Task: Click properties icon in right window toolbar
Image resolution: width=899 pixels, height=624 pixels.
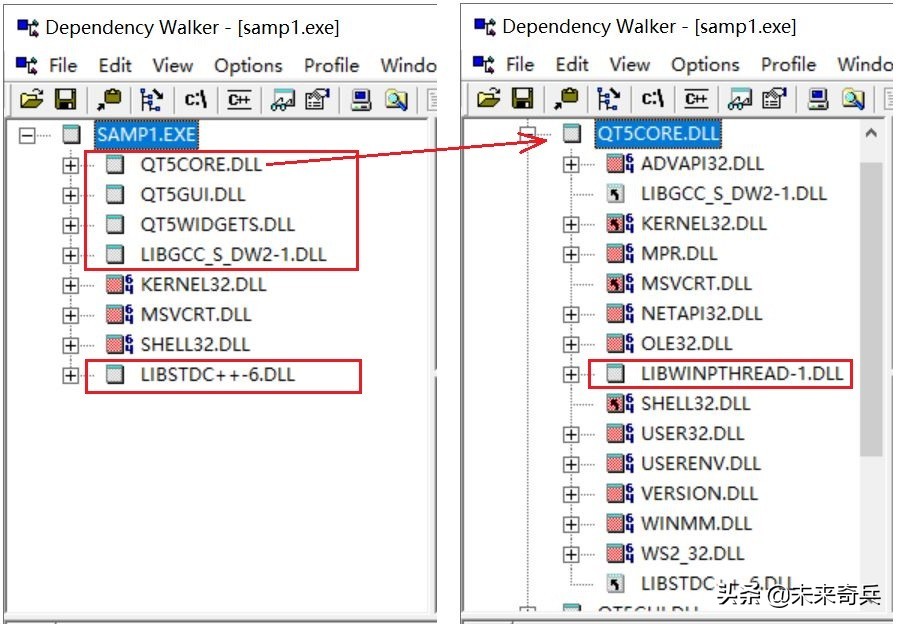Action: (x=774, y=99)
